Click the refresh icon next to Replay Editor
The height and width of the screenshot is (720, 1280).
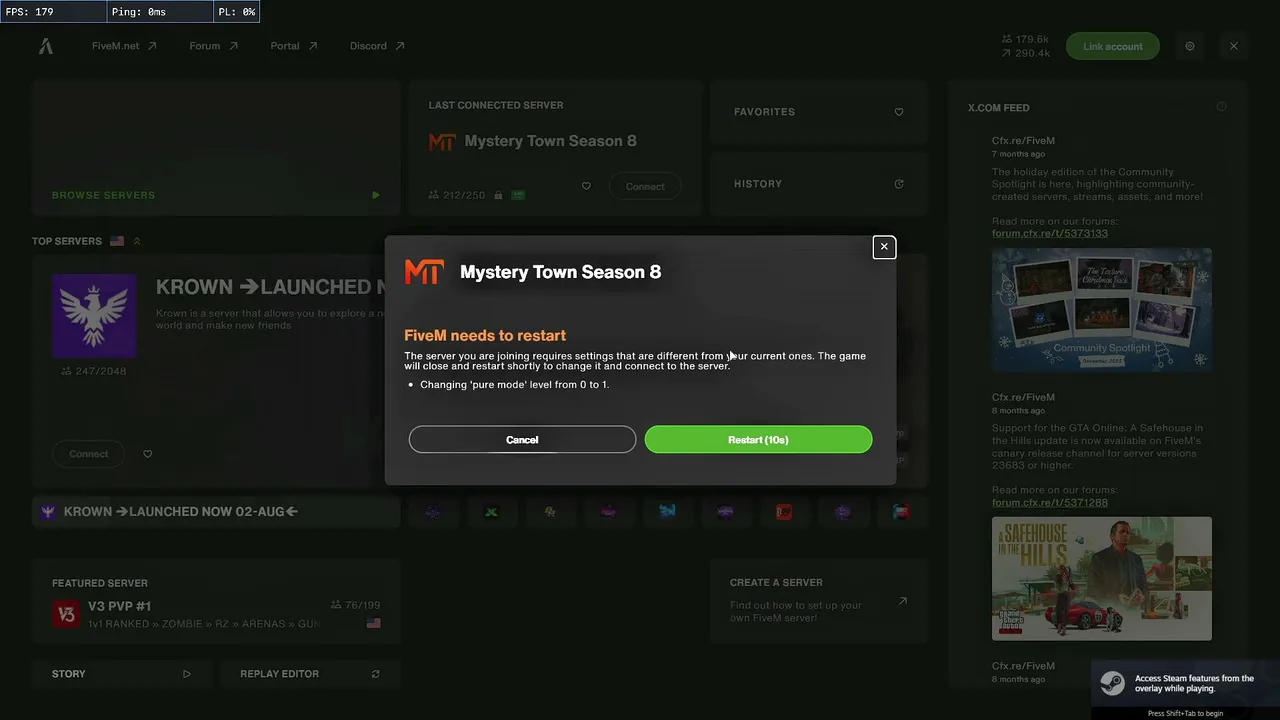pos(376,674)
